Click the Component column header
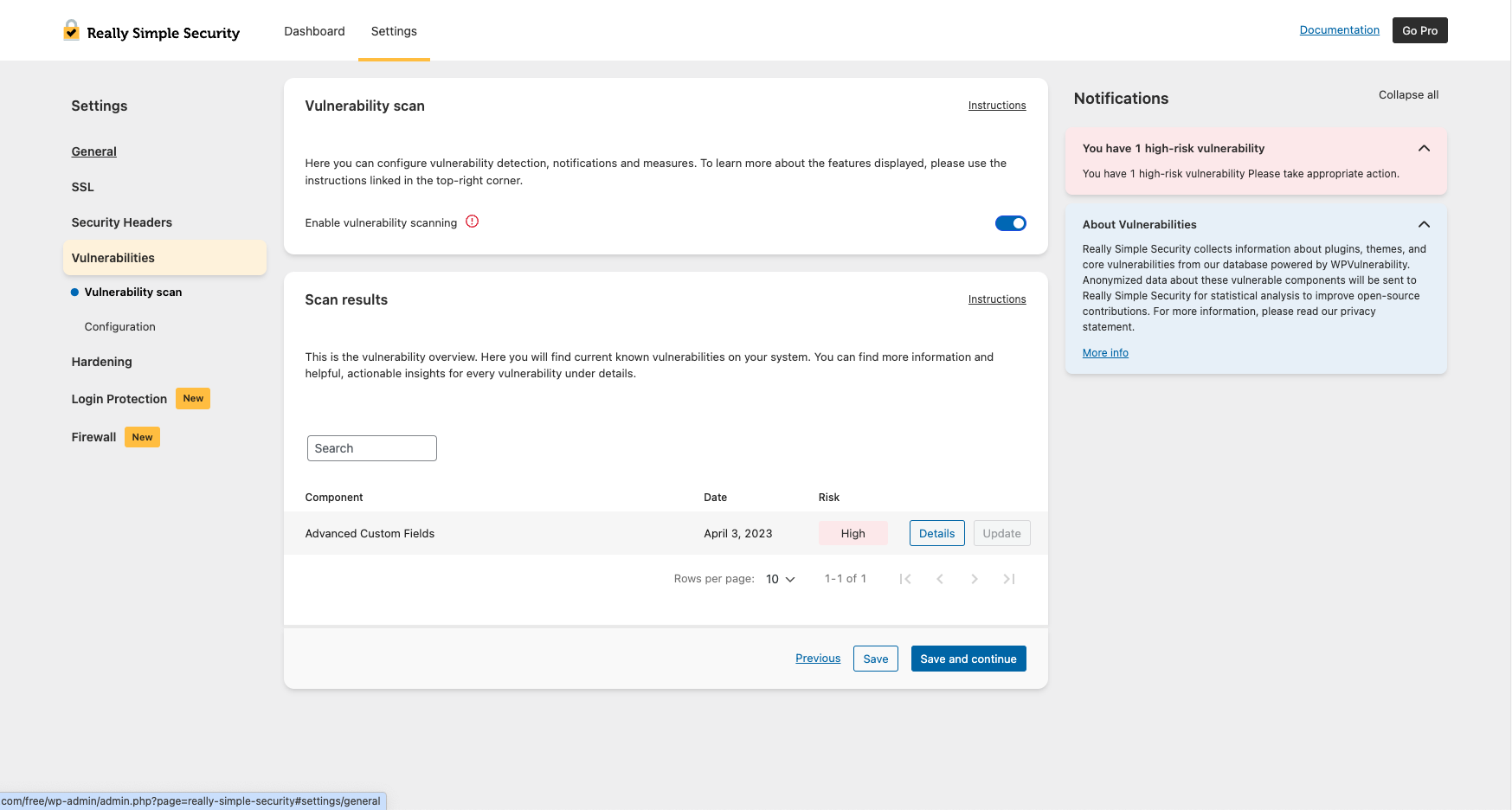This screenshot has width=1512, height=810. pos(334,498)
